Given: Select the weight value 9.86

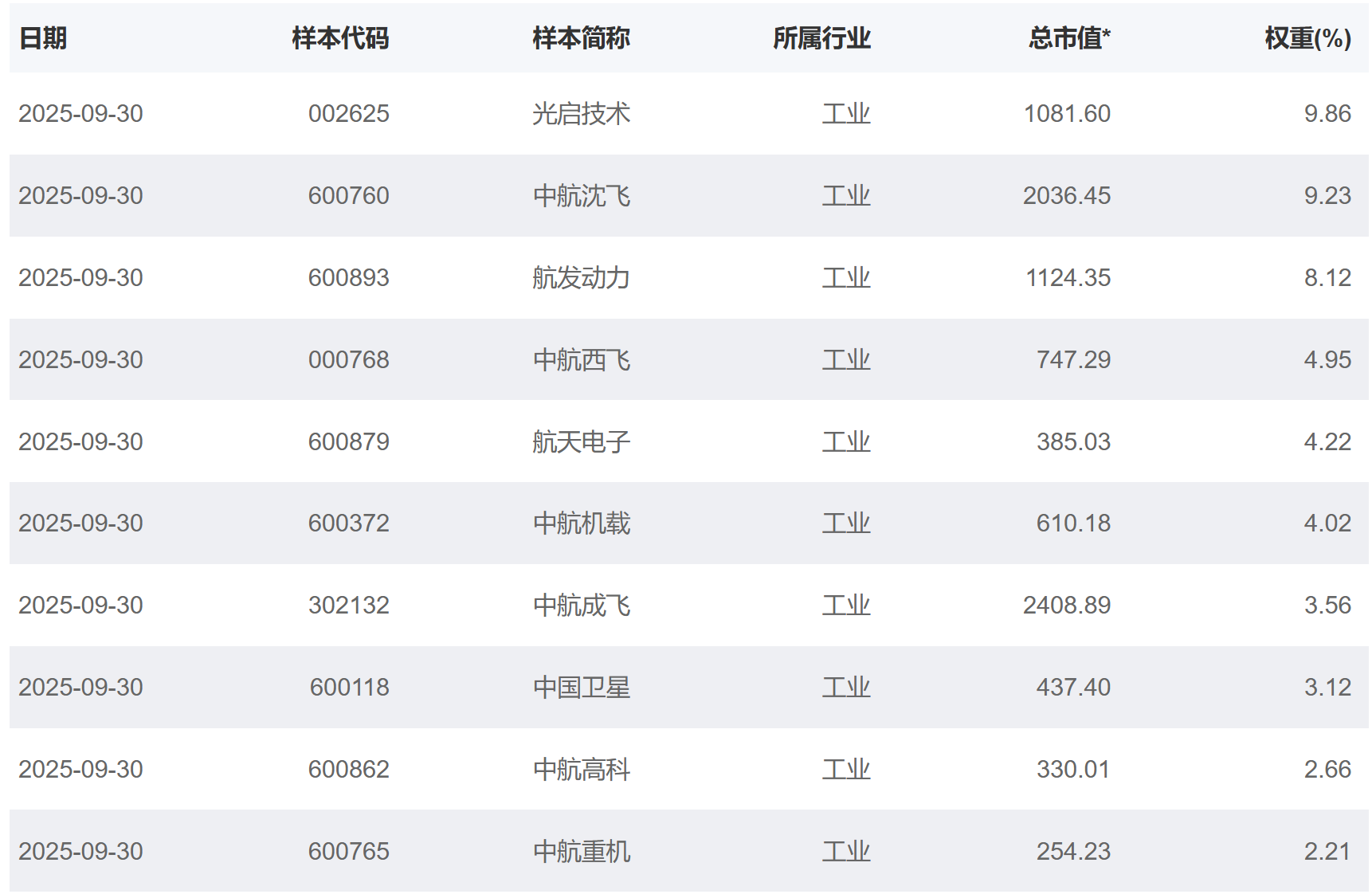Looking at the screenshot, I should 1327,114.
